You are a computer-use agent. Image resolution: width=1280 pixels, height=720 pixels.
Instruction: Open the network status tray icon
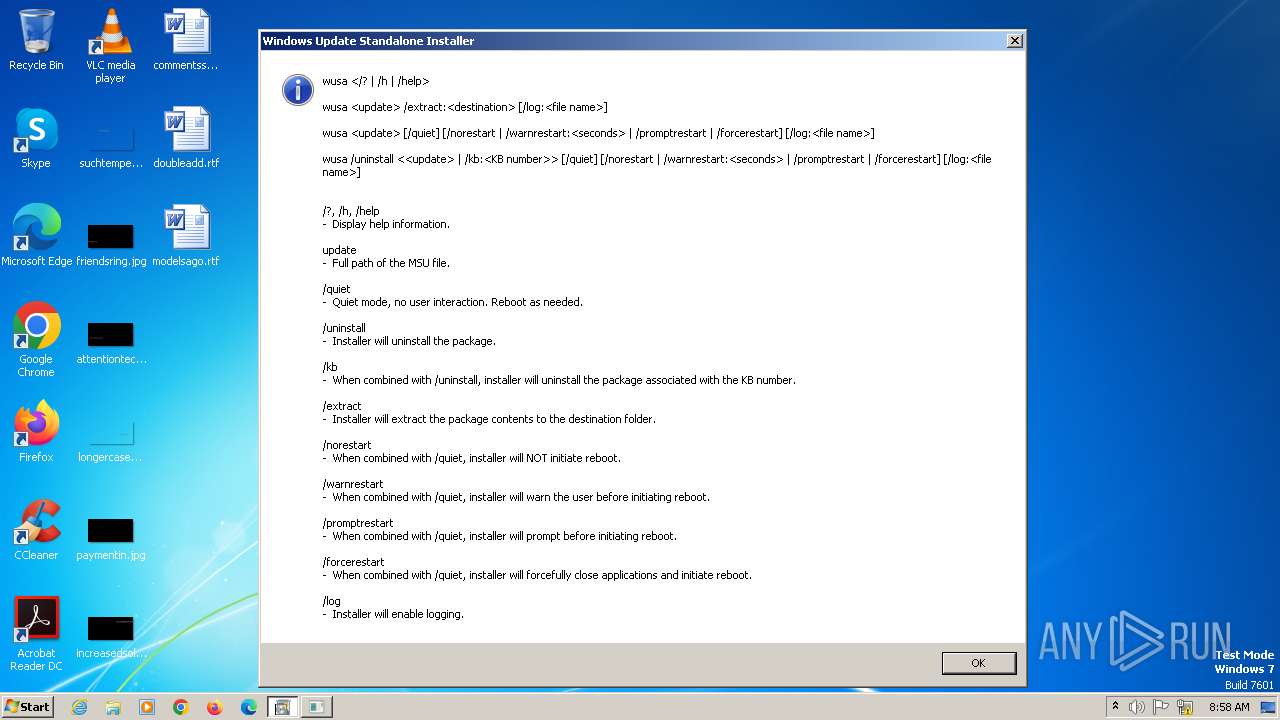point(1186,707)
